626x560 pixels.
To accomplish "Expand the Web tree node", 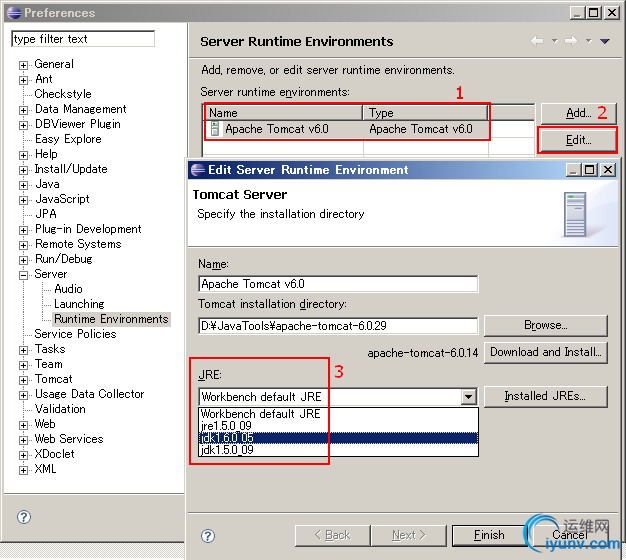I will click(24, 425).
